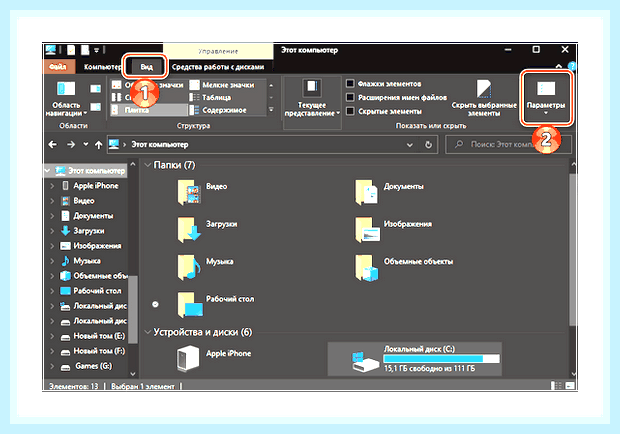Go up one level with the Up arrow
Image resolution: width=620 pixels, height=434 pixels.
[98, 145]
